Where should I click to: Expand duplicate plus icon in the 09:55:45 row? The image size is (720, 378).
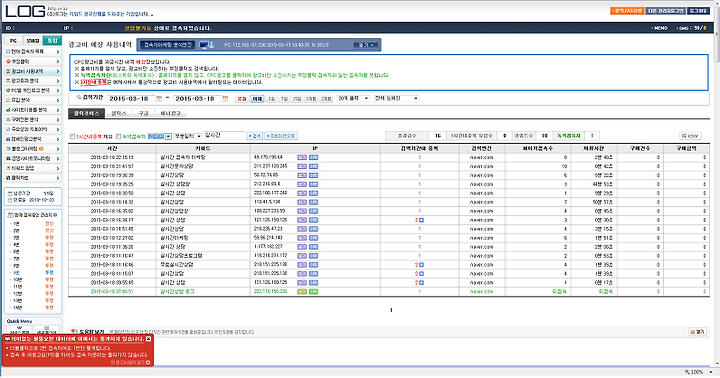pos(422,283)
